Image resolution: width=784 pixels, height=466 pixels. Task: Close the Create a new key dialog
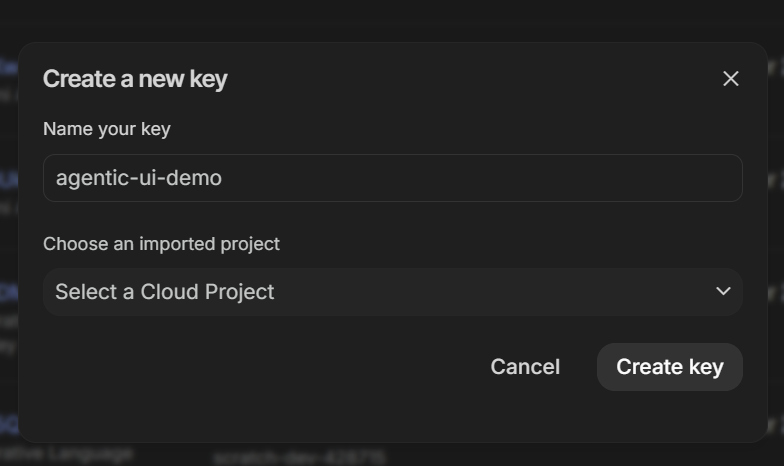coord(731,78)
